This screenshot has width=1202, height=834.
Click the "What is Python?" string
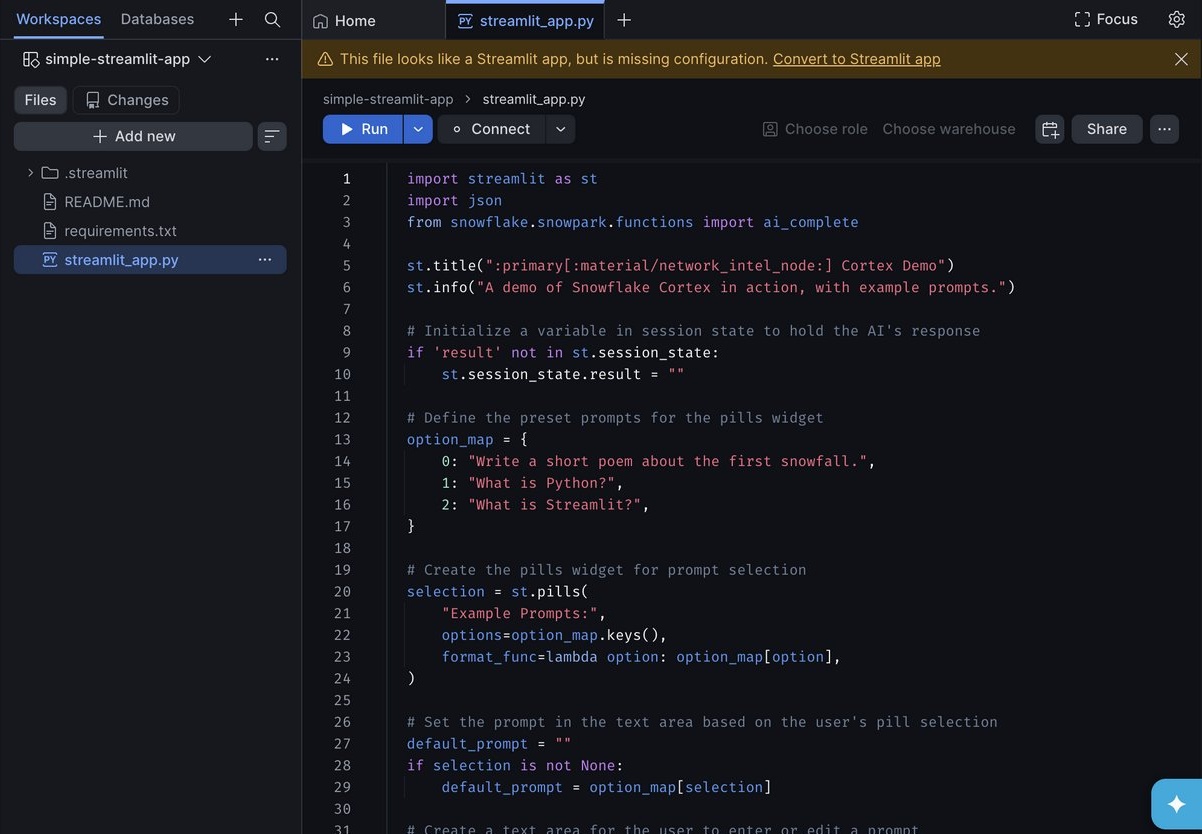click(542, 483)
